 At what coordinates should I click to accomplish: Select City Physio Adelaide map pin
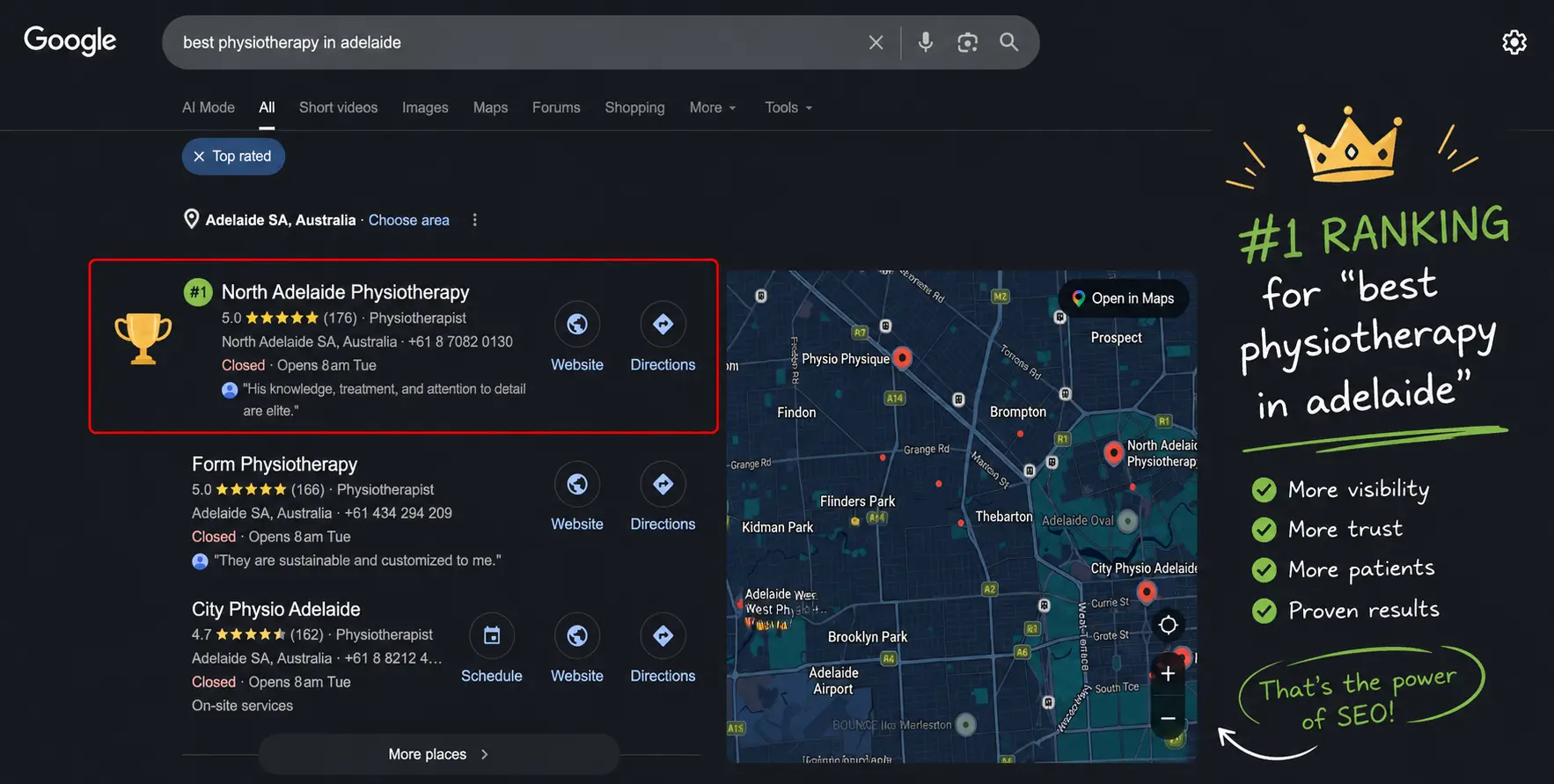[1146, 591]
